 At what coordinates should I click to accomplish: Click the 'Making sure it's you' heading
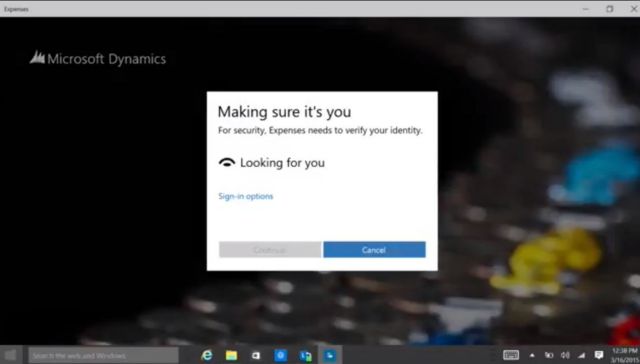click(284, 112)
